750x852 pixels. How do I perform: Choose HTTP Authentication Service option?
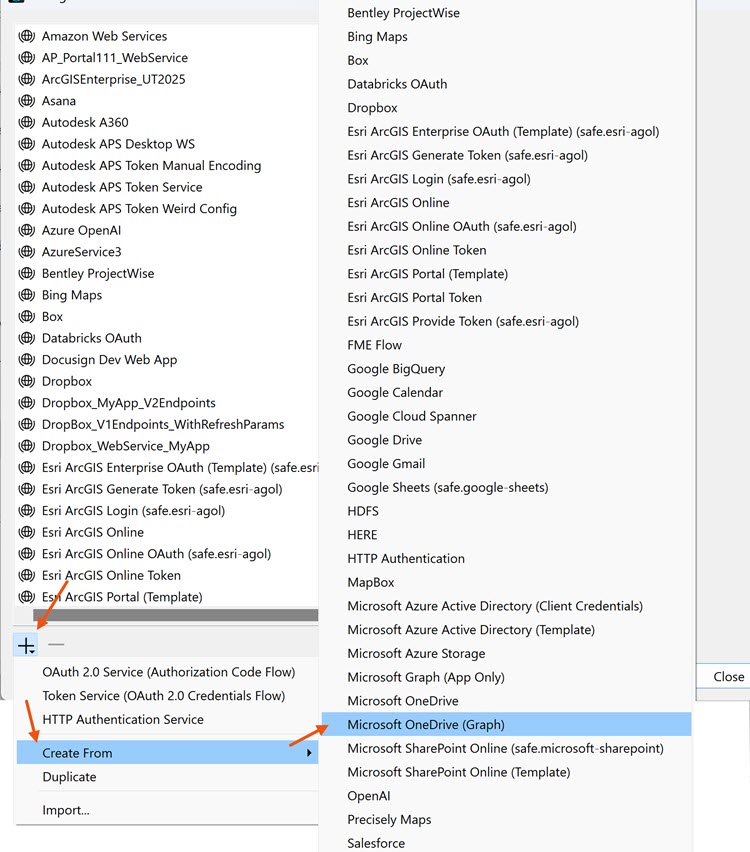(x=123, y=720)
